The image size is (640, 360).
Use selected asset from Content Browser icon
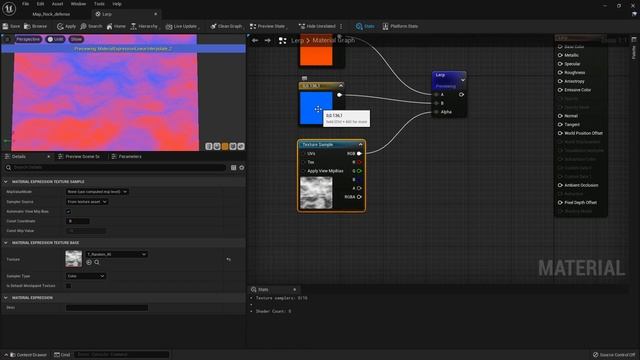pos(89,262)
